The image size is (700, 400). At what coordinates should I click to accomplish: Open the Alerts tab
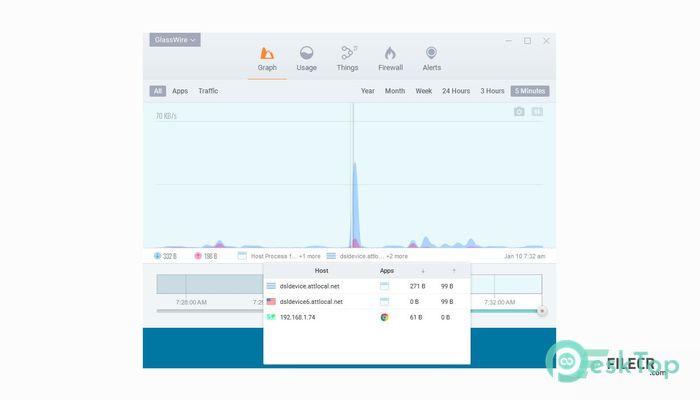(x=431, y=59)
